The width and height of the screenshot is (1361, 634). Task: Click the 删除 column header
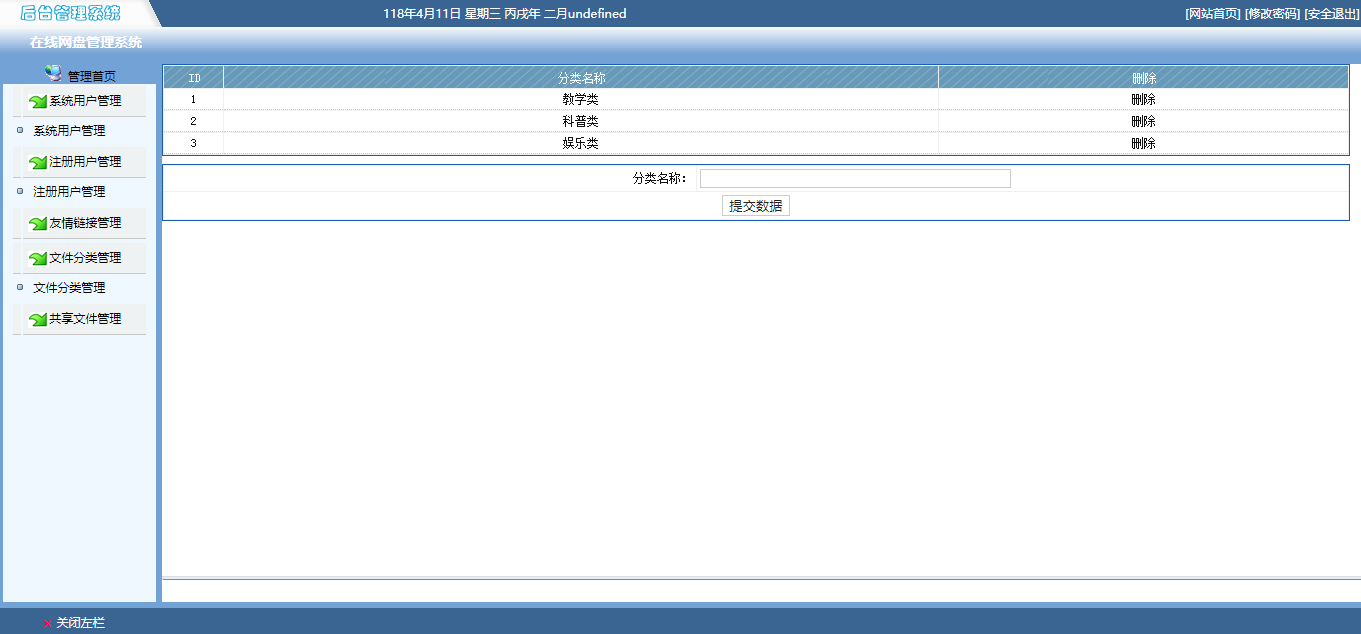(1144, 78)
